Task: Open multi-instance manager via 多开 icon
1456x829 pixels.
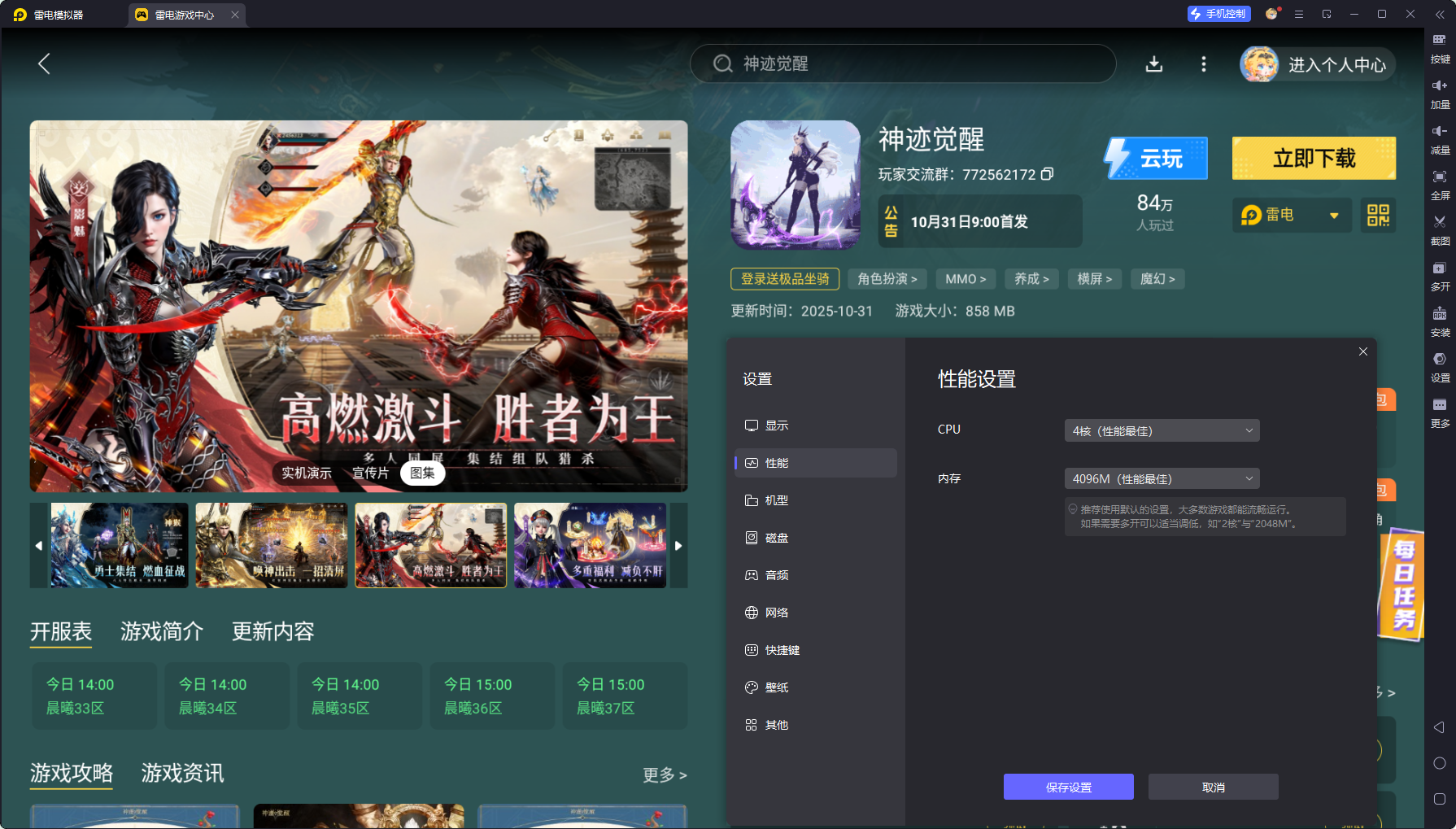Action: click(1439, 277)
